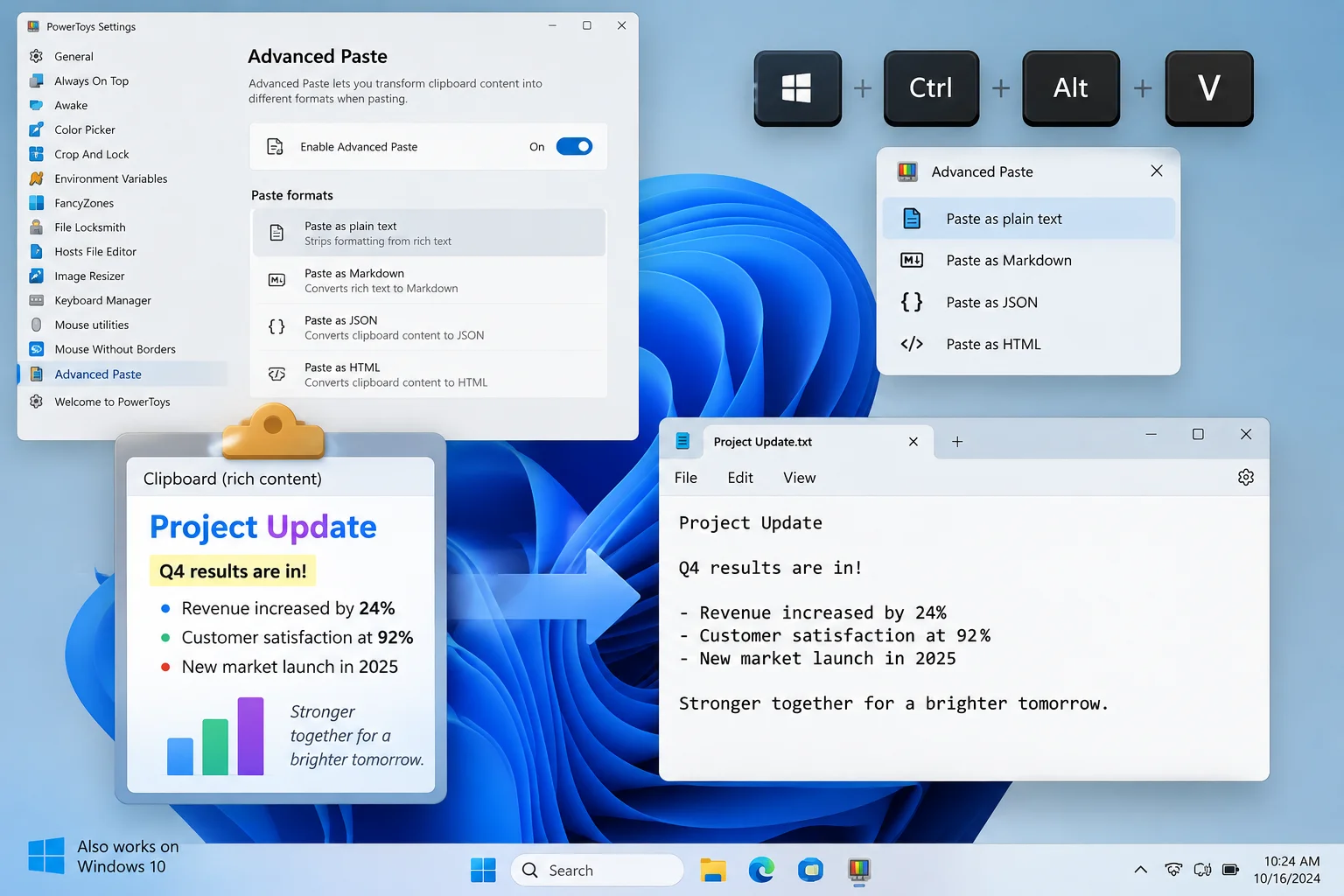Close the Project Update.txt tab
Screen dimensions: 1344x896
(913, 442)
